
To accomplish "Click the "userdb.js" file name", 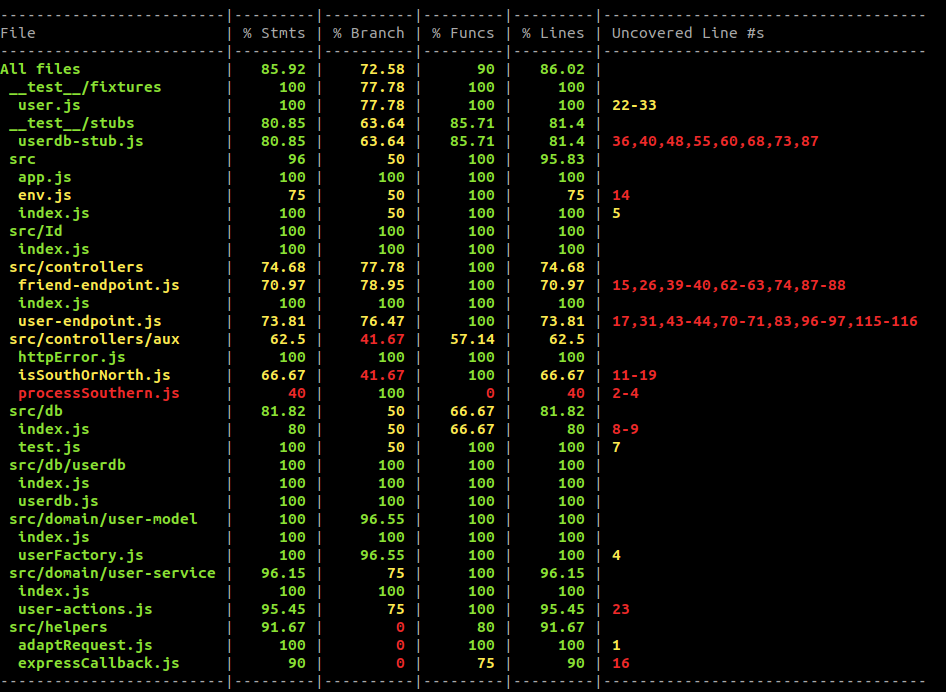I will pyautogui.click(x=59, y=501).
